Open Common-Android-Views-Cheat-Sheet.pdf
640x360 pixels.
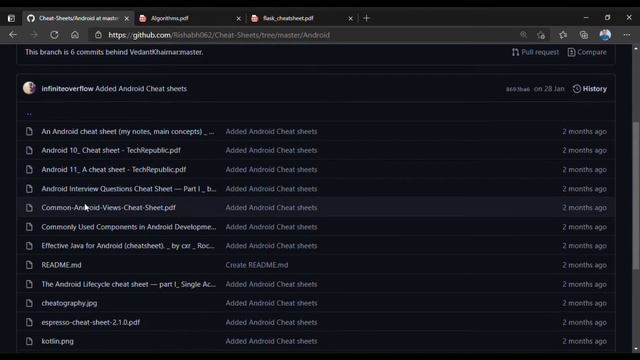coord(108,207)
